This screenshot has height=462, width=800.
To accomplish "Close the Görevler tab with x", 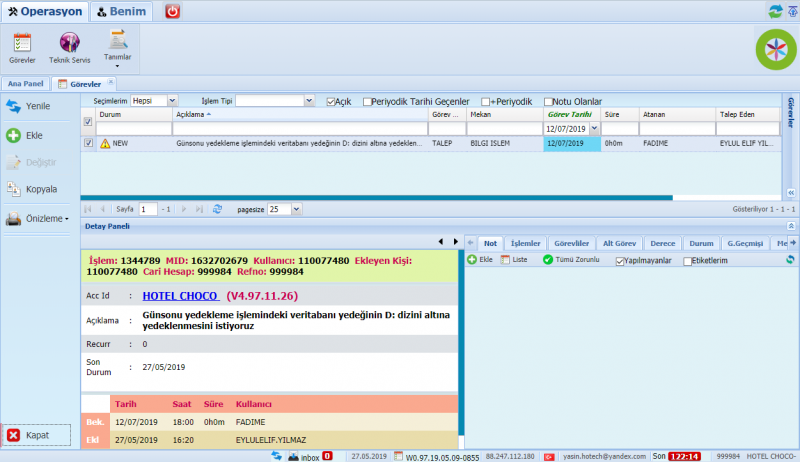I will 111,82.
